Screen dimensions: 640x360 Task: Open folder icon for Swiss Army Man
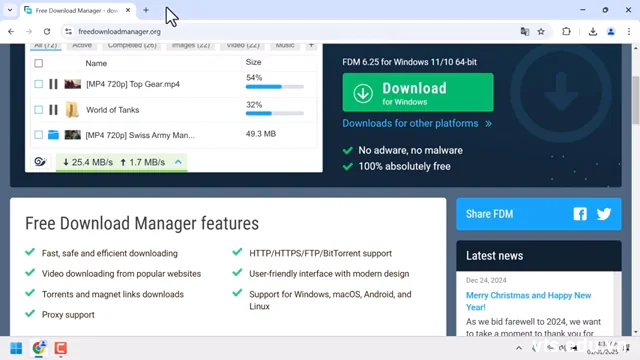click(x=53, y=135)
